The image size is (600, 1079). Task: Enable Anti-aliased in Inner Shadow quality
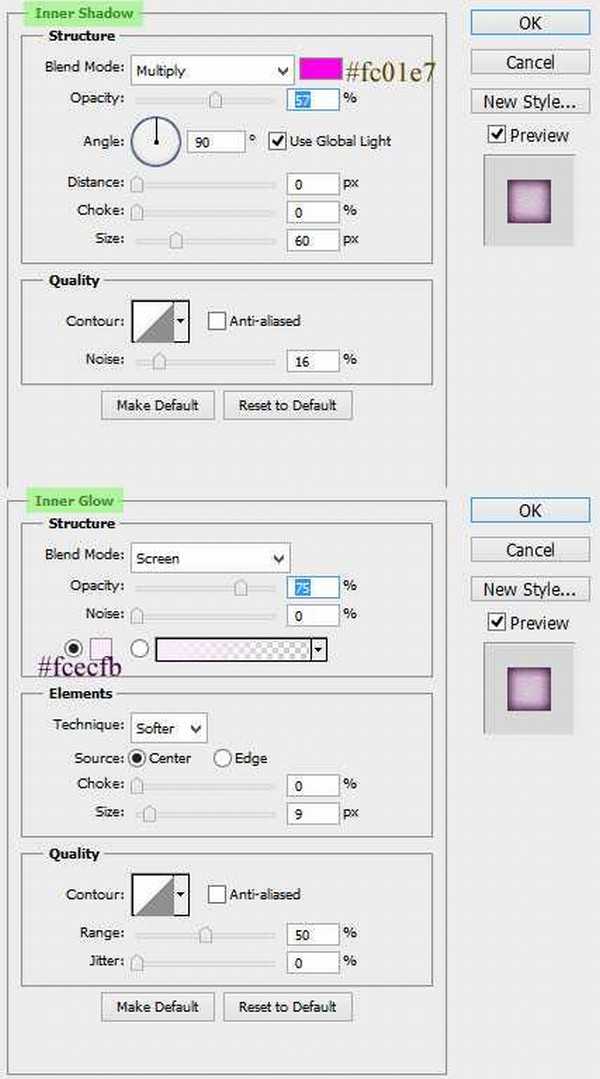tap(216, 321)
